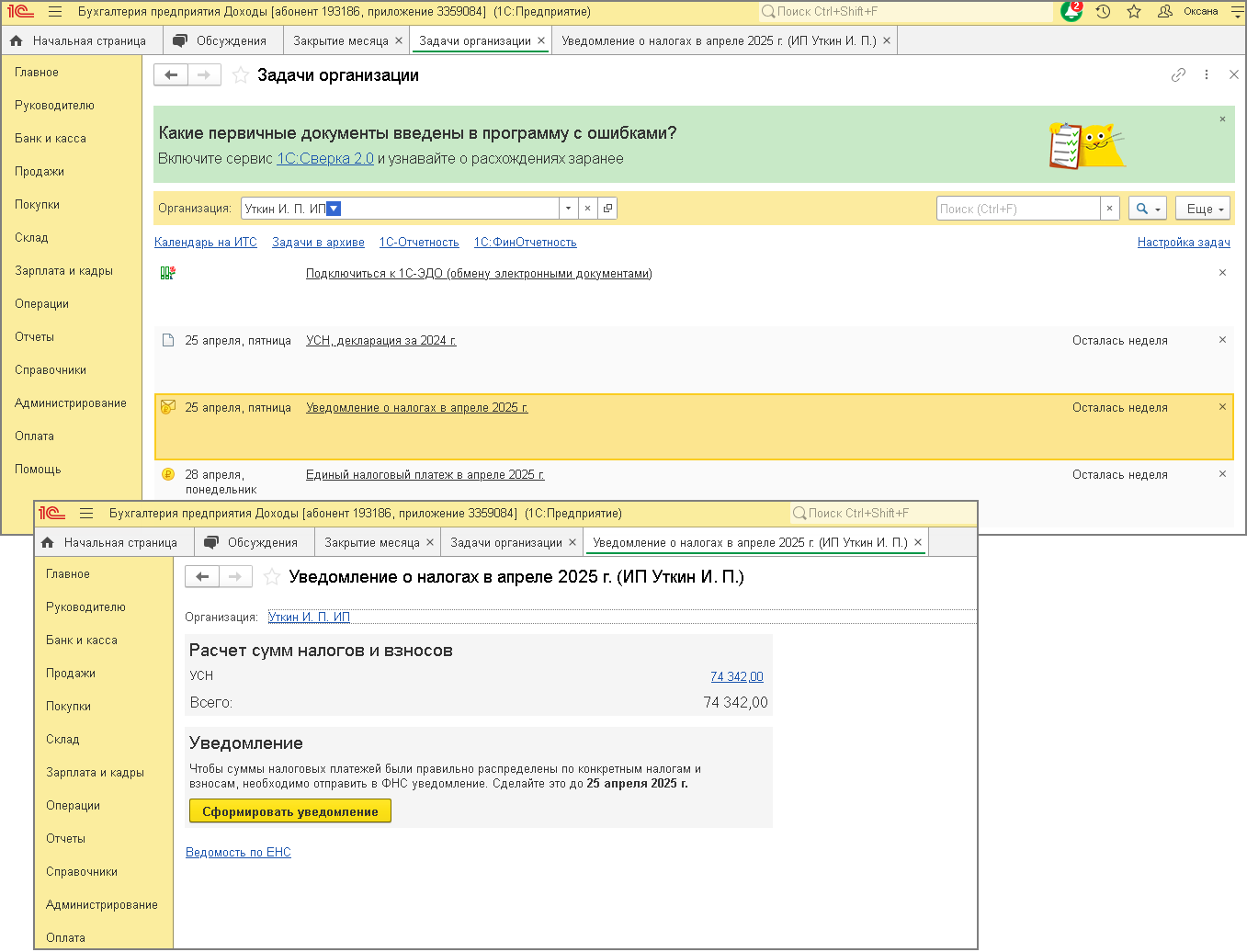
Task: Close the Закрытие месяца tab in top window
Action: coord(399,40)
